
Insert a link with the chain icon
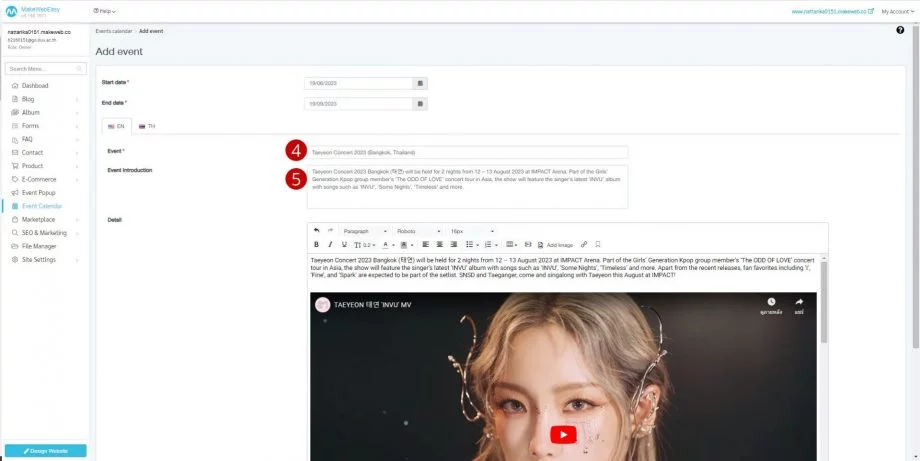point(584,245)
